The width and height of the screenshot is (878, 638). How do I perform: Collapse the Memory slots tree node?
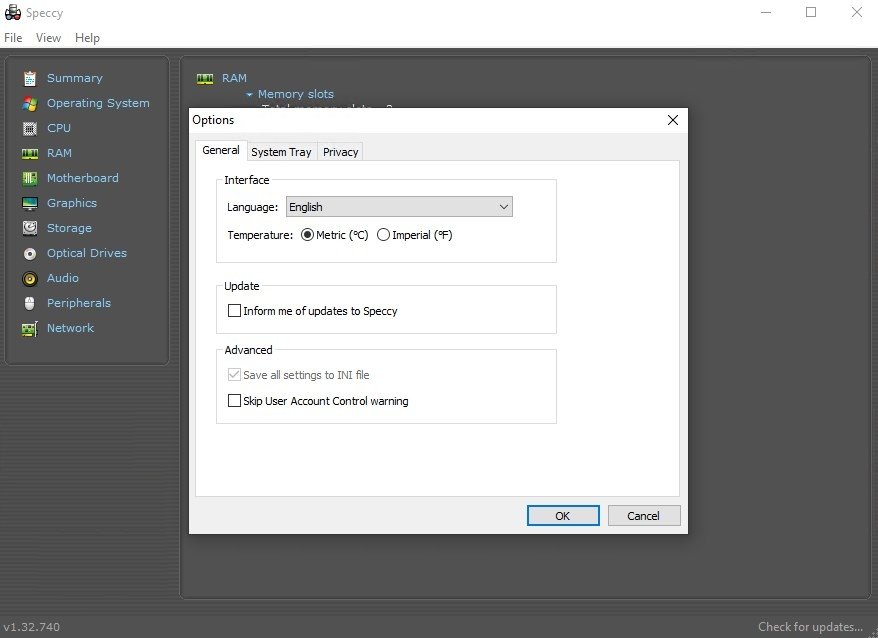(249, 95)
